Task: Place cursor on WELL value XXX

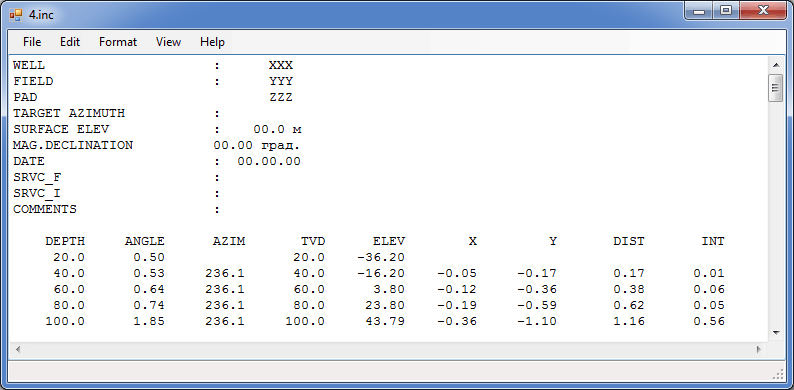Action: [281, 66]
